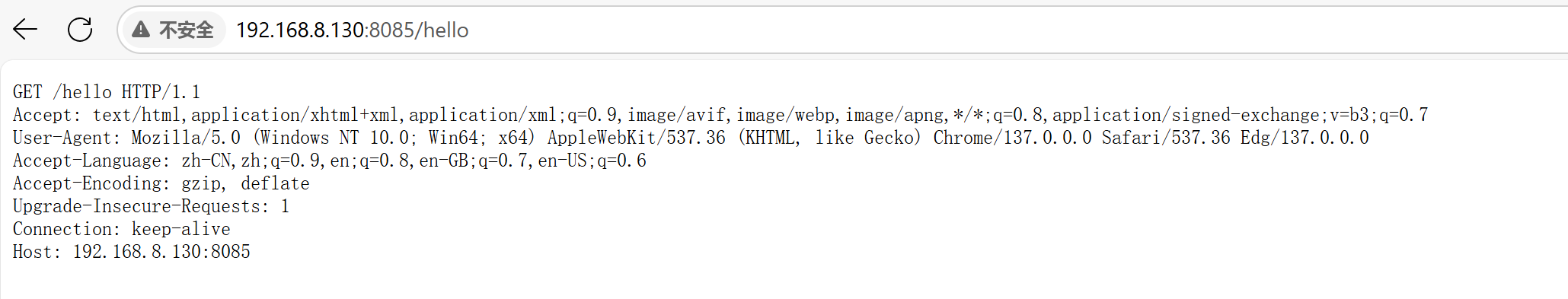Click the application/signed-exchange text in Accept
The width and height of the screenshot is (1568, 299).
coord(1186,115)
